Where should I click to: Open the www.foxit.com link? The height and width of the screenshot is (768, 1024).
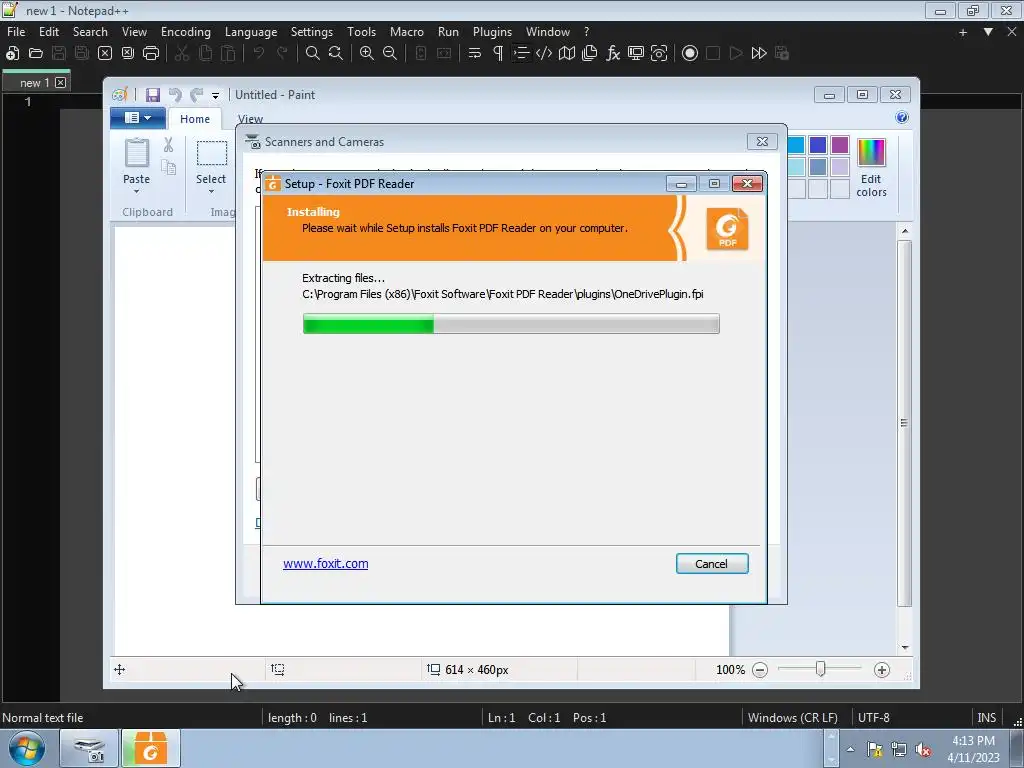tap(325, 564)
